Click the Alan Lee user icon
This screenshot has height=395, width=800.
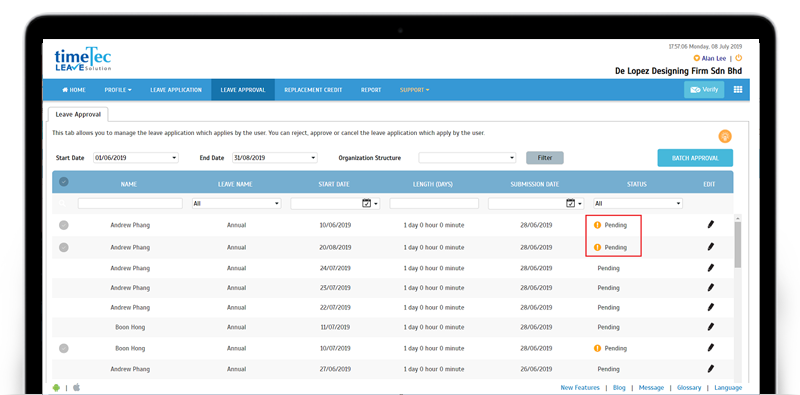pos(696,59)
